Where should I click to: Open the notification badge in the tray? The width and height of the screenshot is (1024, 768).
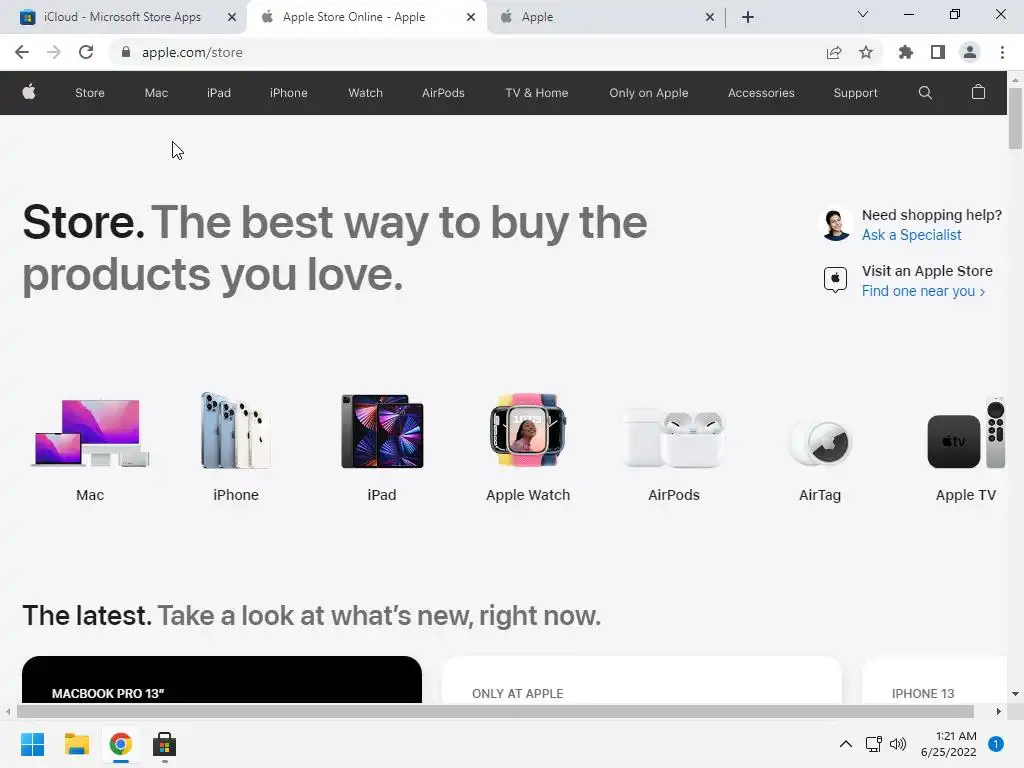pos(996,744)
